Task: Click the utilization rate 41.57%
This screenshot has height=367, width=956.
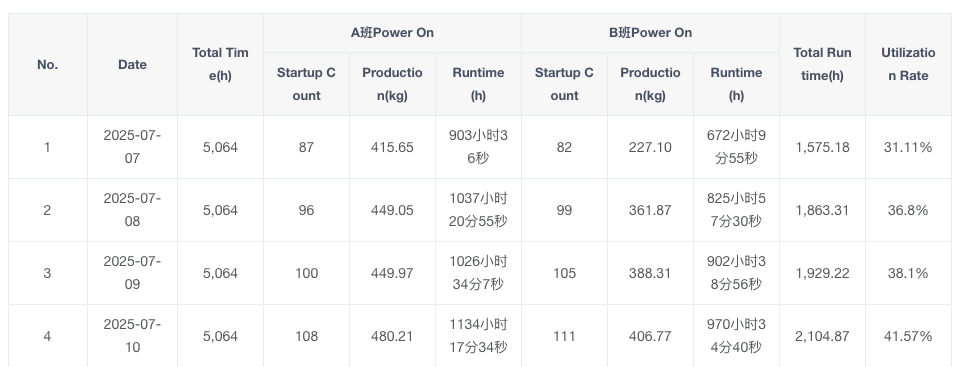Action: click(908, 337)
